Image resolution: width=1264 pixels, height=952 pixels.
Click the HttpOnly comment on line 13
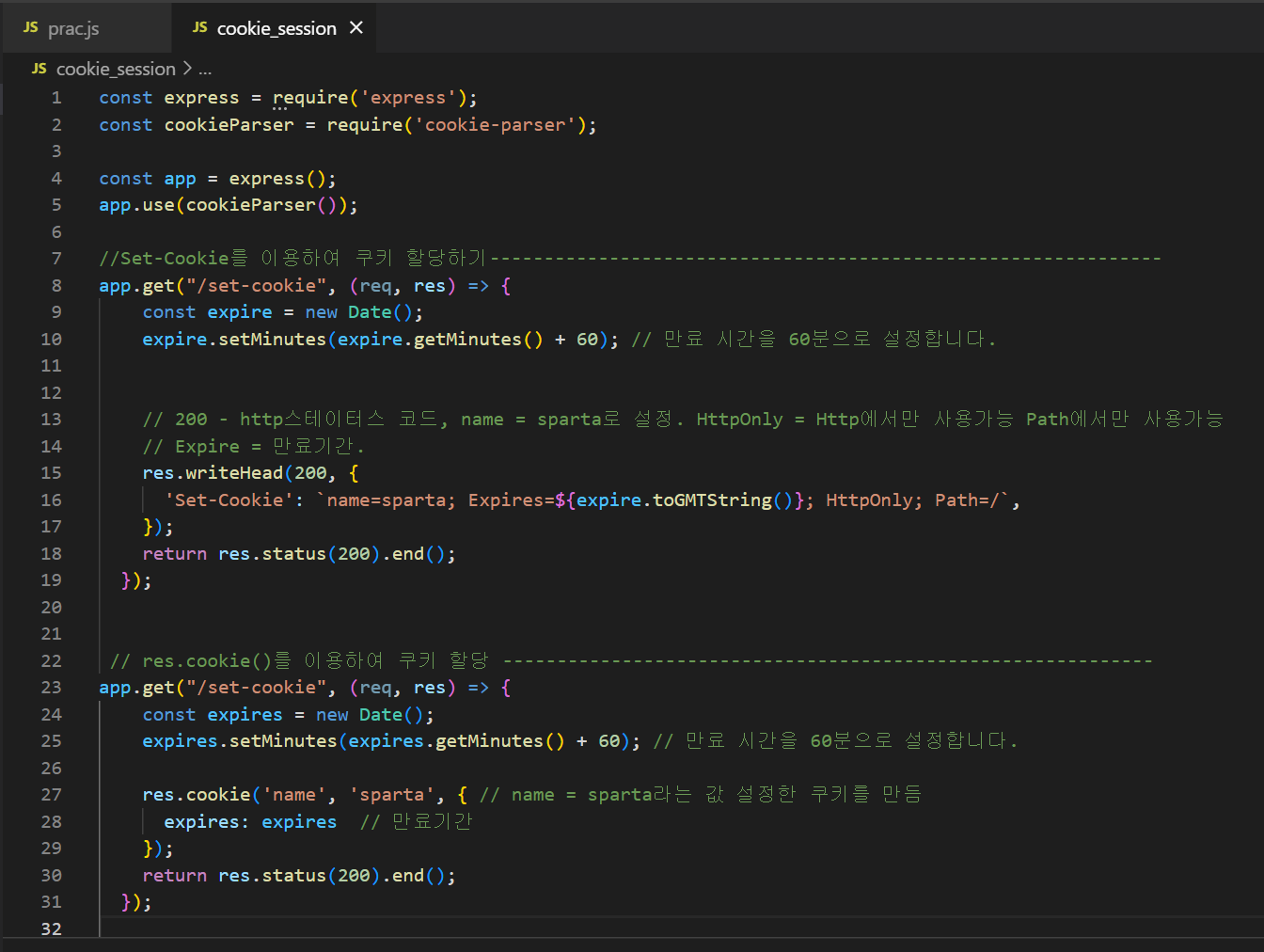[x=682, y=420]
